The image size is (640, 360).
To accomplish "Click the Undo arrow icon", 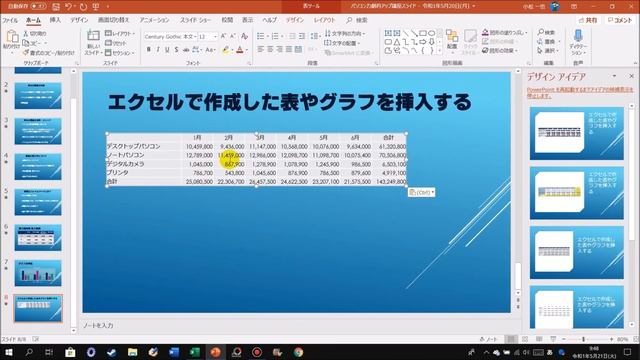I will pos(69,7).
